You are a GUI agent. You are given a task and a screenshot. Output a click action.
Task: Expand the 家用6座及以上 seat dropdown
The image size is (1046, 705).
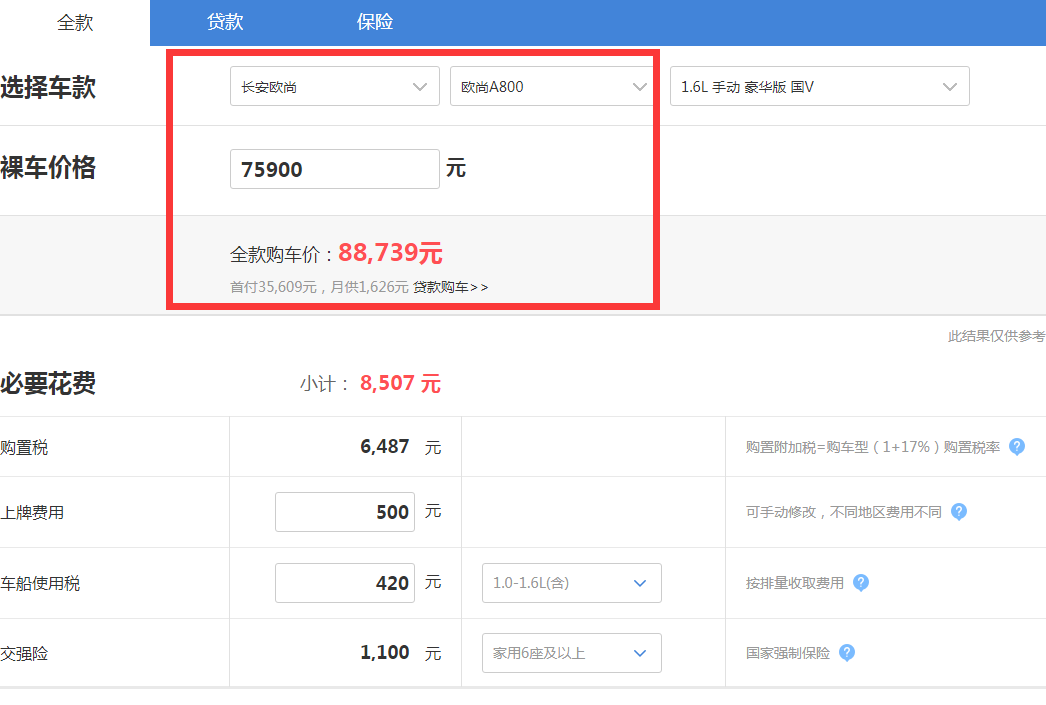coord(572,653)
